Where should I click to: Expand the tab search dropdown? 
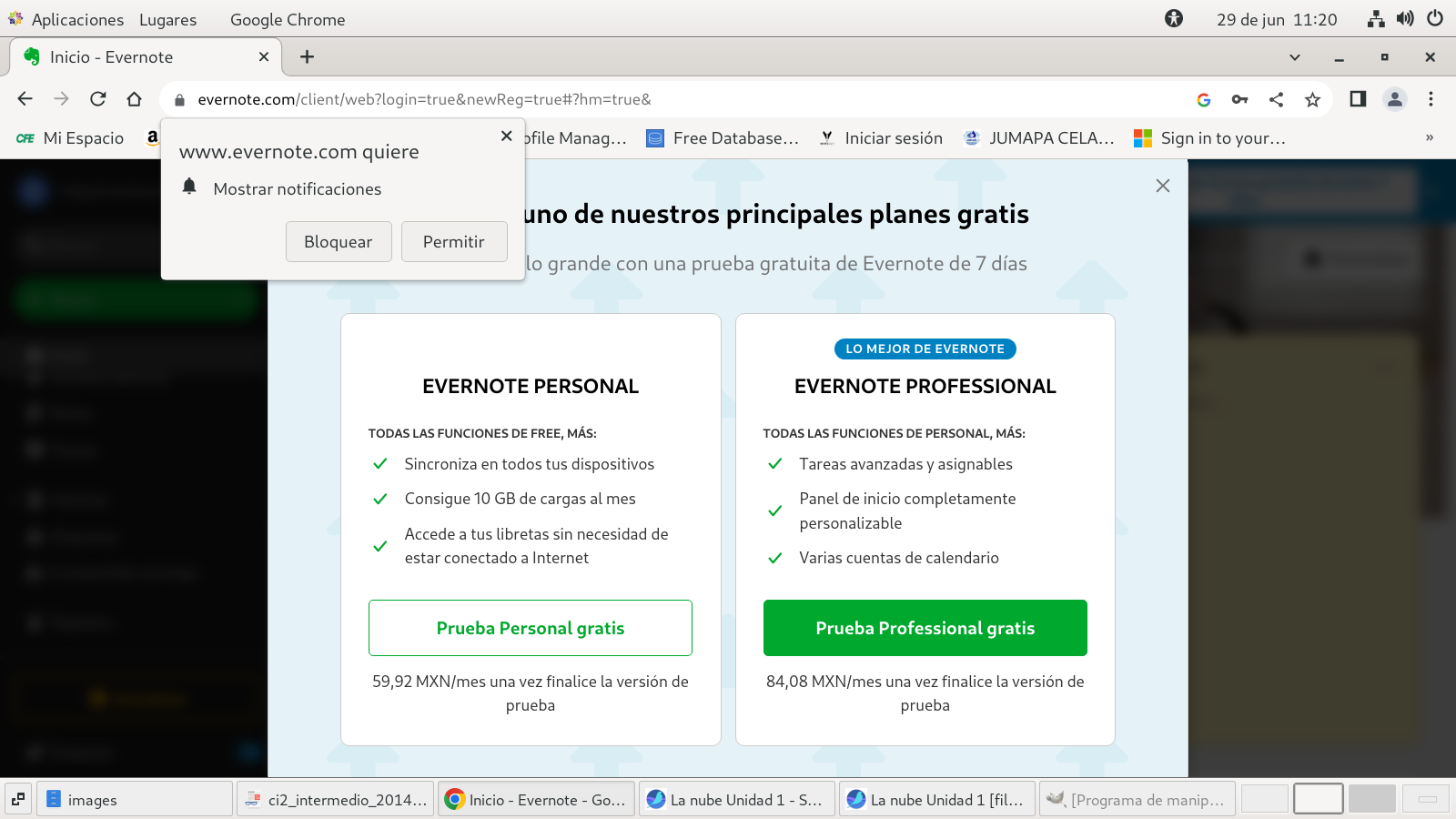(x=1294, y=57)
